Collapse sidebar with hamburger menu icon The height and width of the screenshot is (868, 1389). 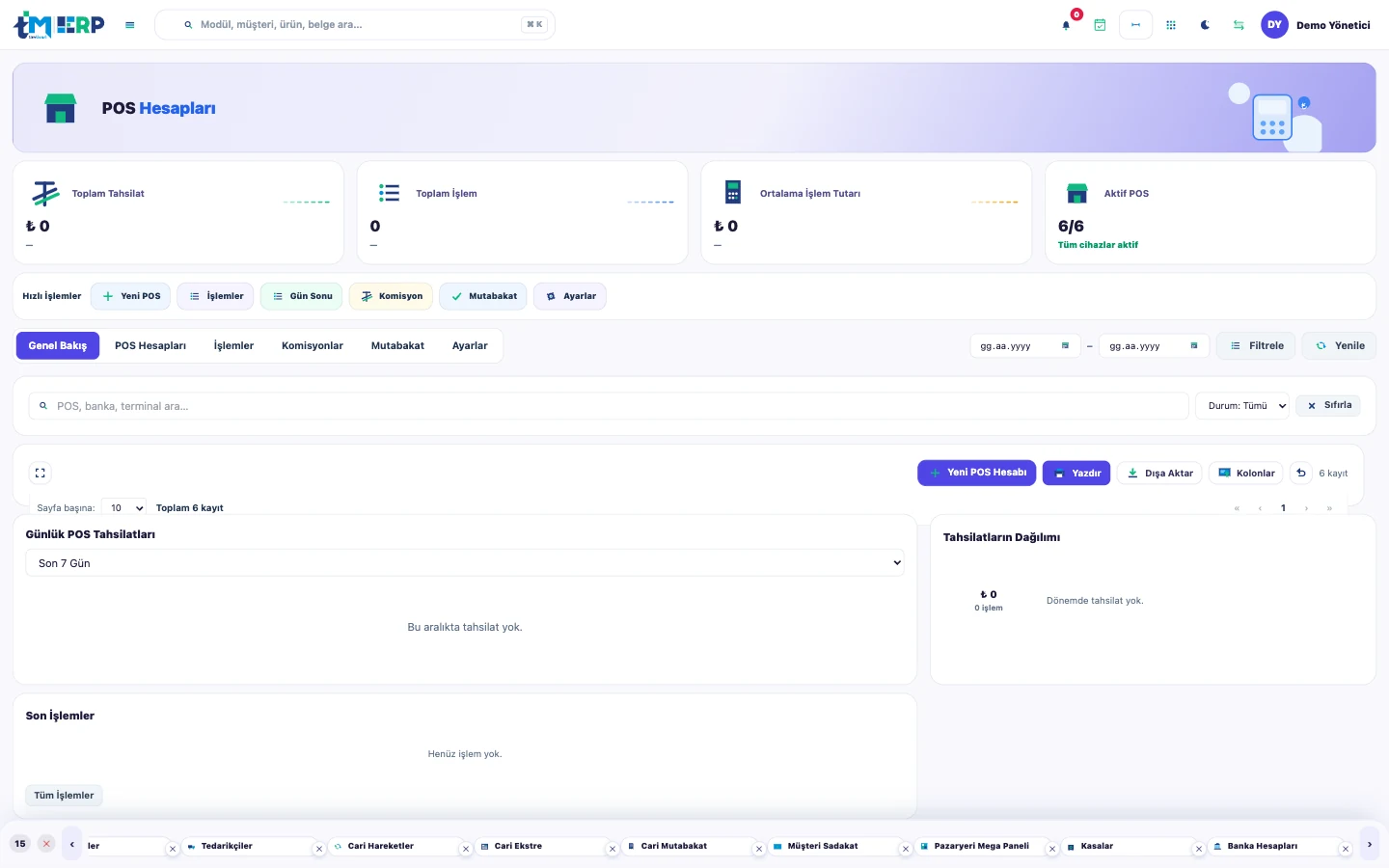(130, 25)
